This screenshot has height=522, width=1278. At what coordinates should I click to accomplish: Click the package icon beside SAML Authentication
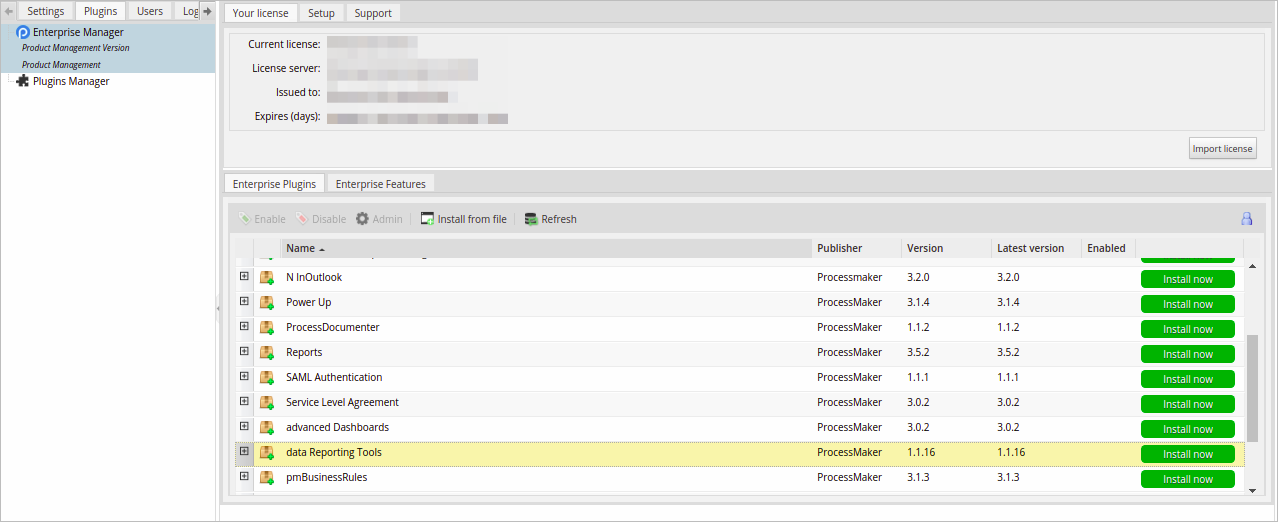point(267,378)
